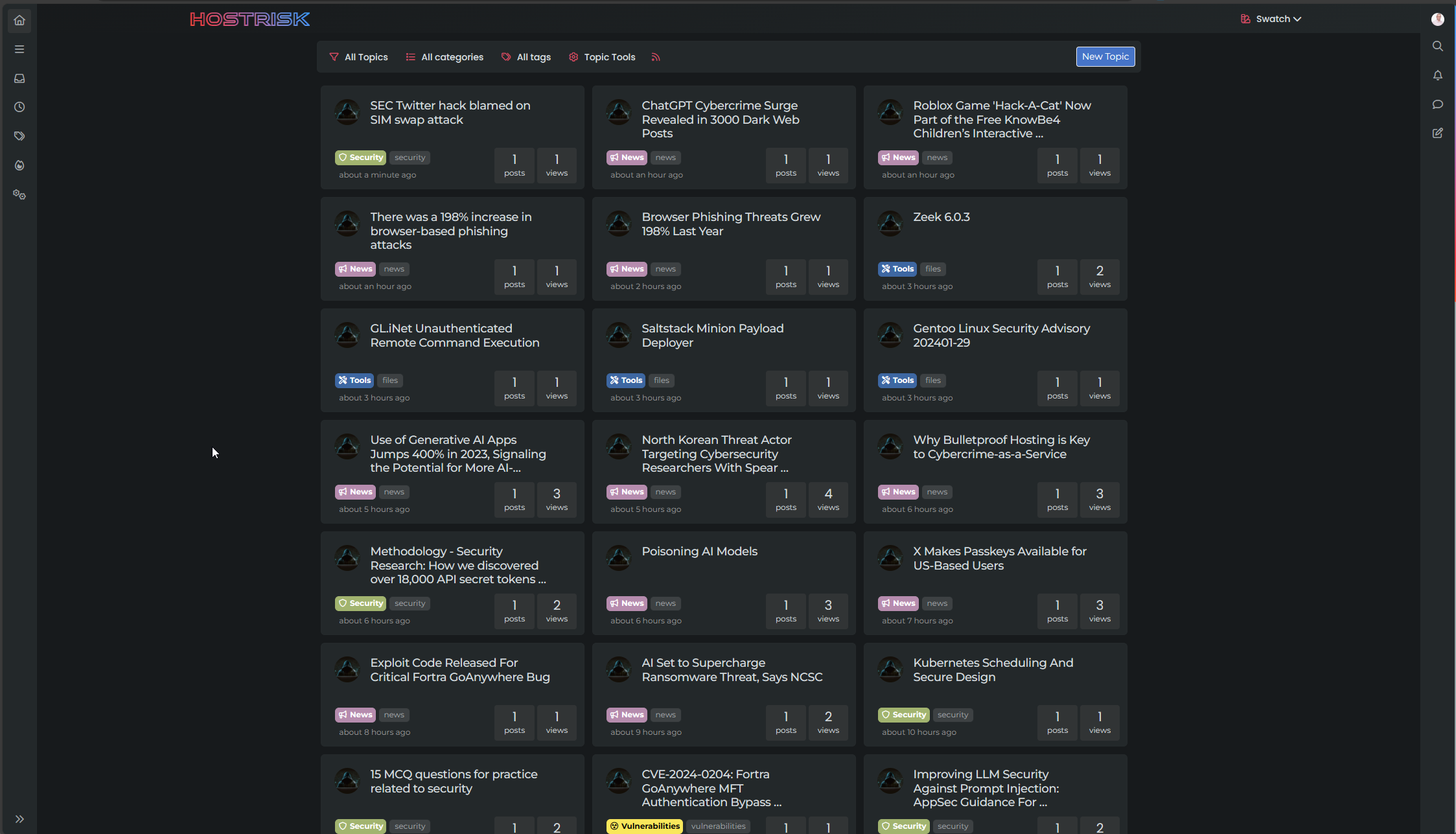Open the user profile avatar at top right

(1437, 19)
